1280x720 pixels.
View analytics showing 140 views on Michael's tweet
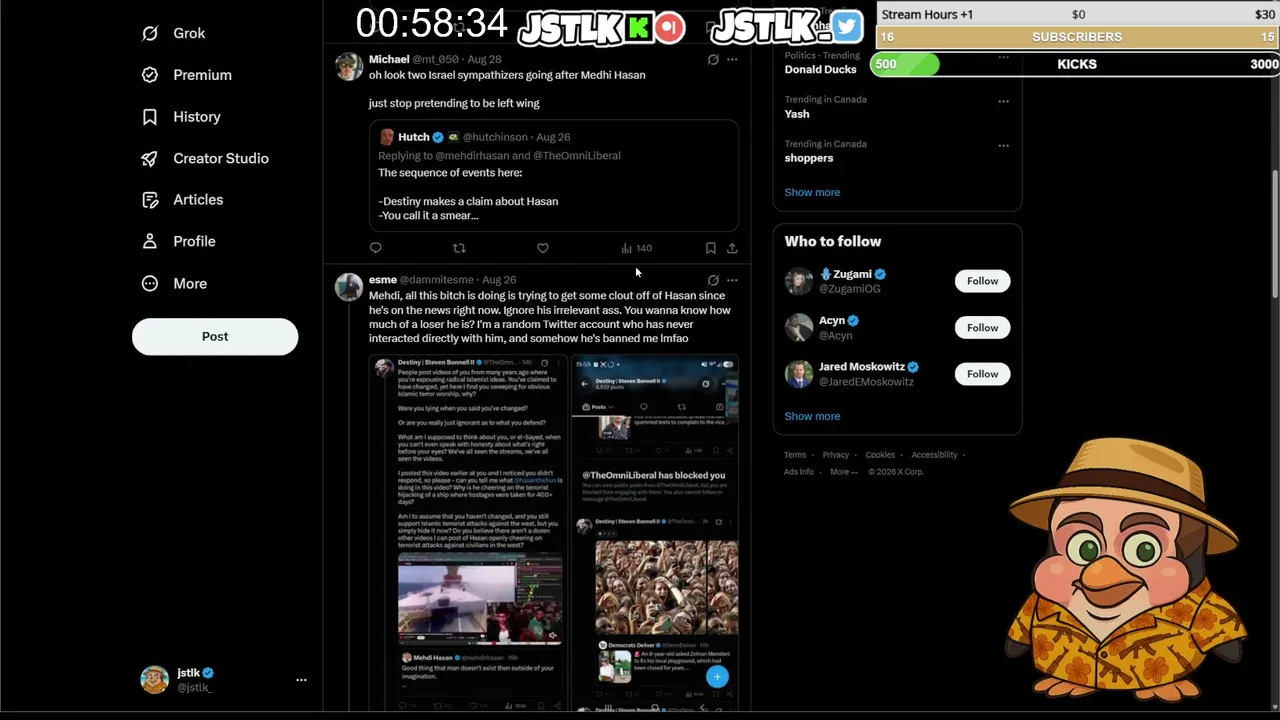(x=636, y=248)
